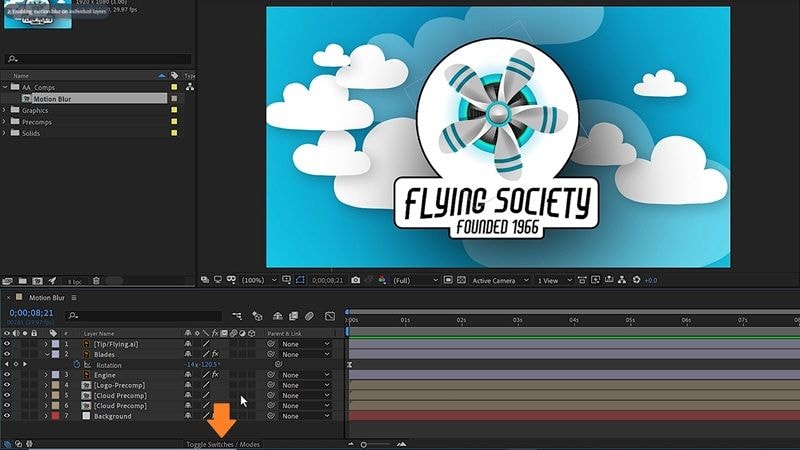Click the Draft 3D icon in timeline header
This screenshot has height=450, width=800.
(x=257, y=316)
